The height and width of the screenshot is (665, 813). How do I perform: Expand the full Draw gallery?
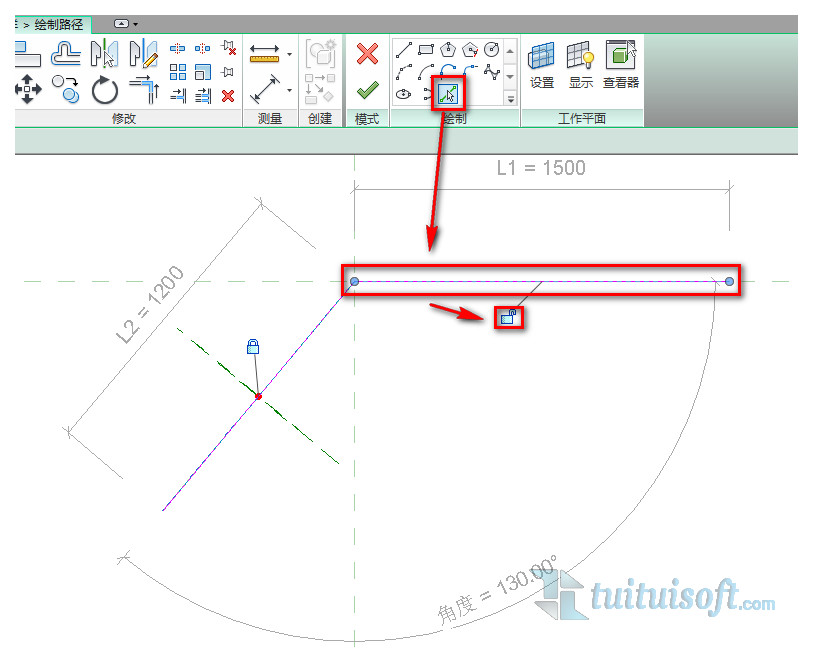click(x=511, y=97)
